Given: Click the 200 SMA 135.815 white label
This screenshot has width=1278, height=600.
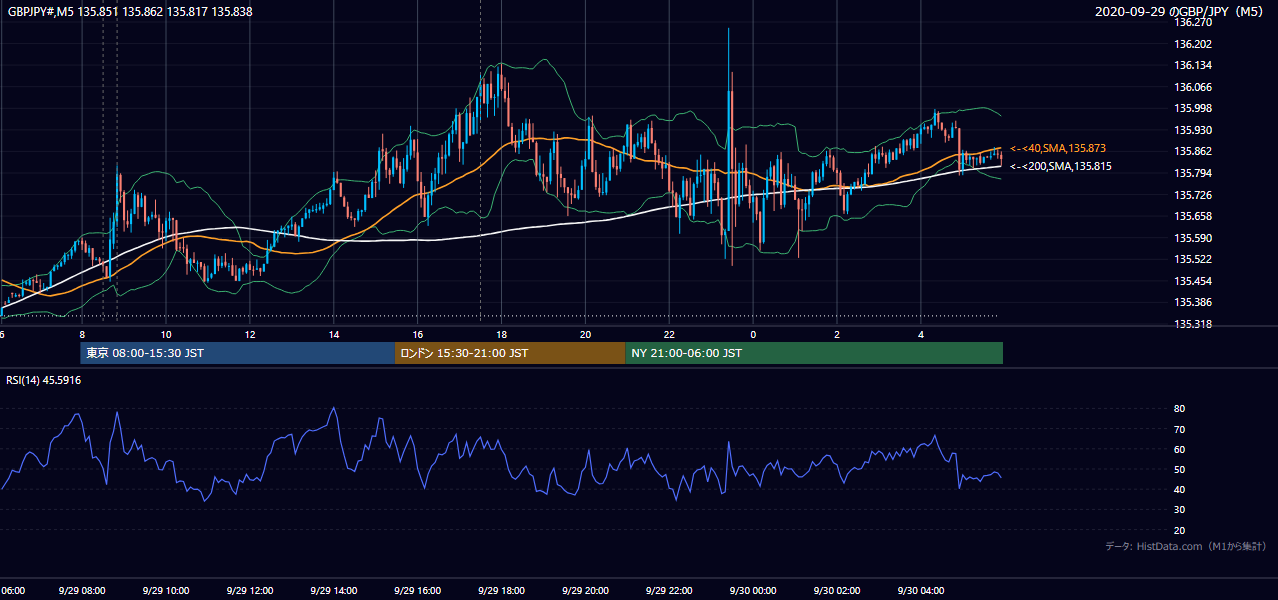Looking at the screenshot, I should tap(1061, 166).
